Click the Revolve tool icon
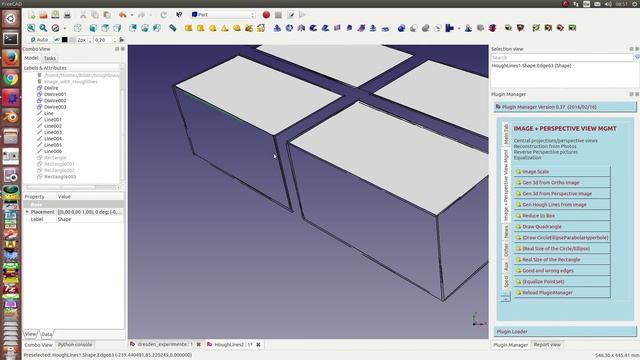The image size is (640, 360). 289,28
